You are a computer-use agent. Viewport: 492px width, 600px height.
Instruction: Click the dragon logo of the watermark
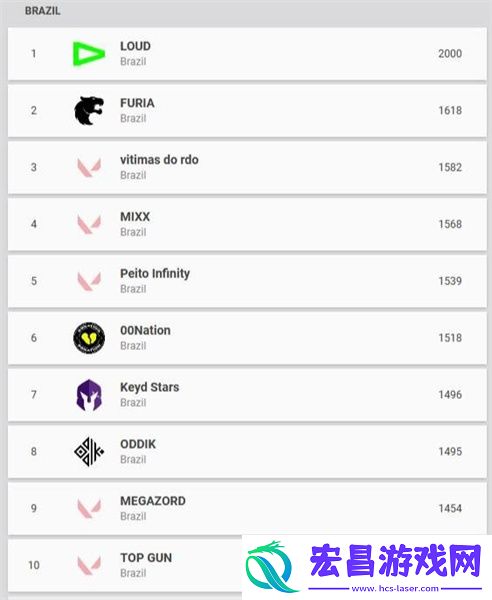[x=272, y=566]
